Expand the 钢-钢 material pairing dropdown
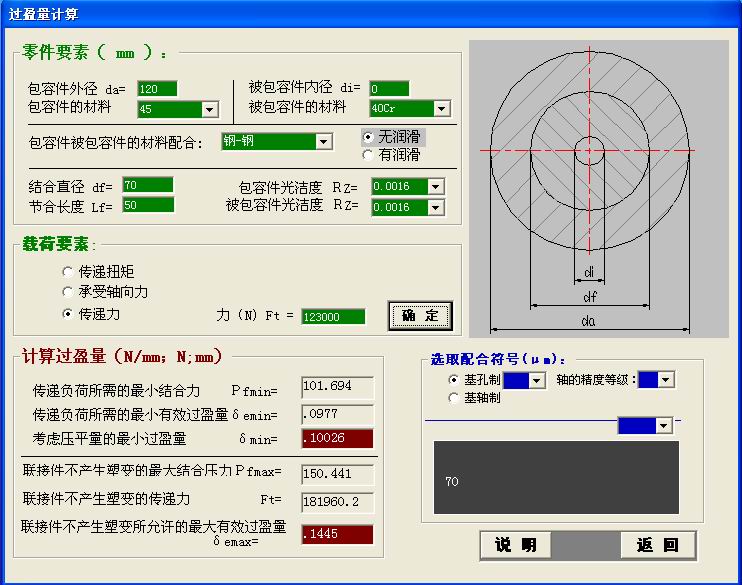This screenshot has width=742, height=585. pos(323,142)
